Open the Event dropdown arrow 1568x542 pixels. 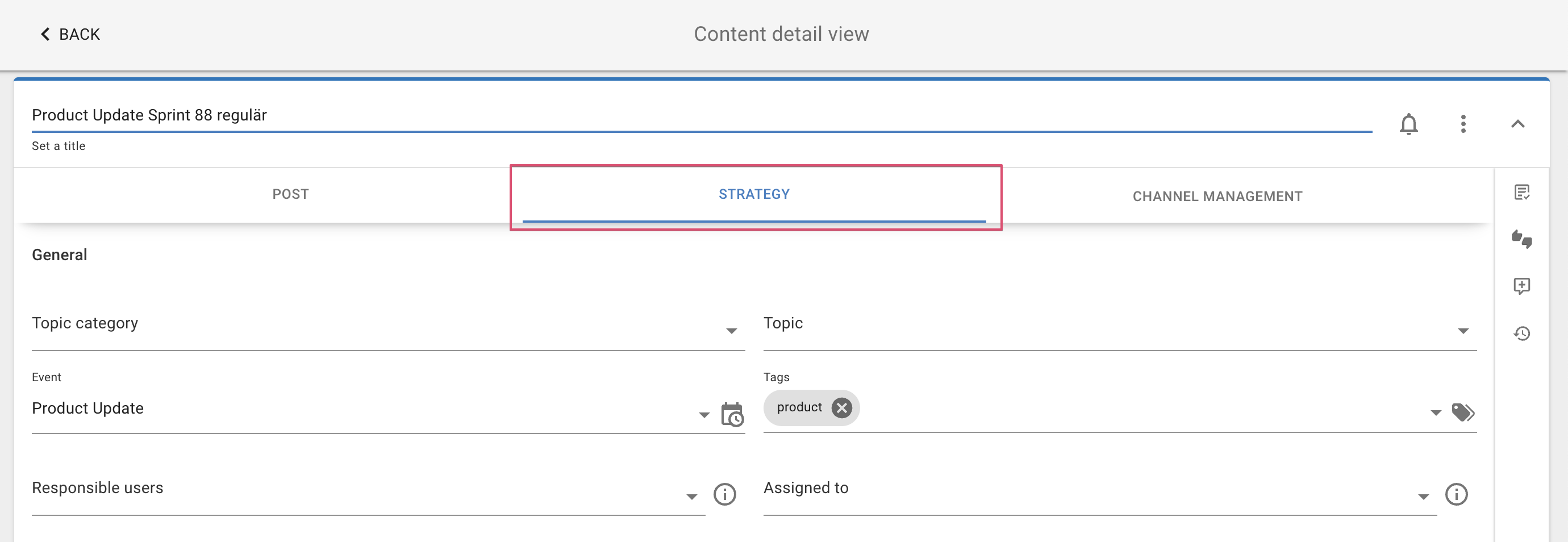click(704, 415)
